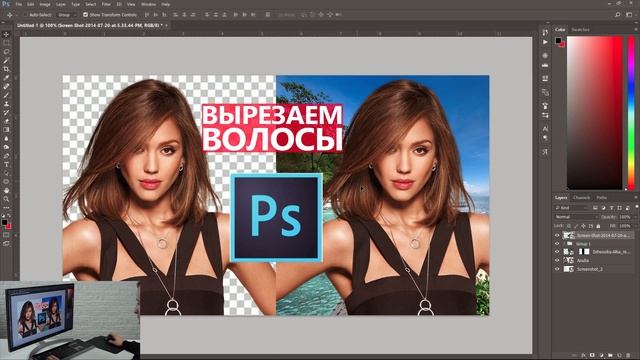Select the Eraser tool
Image resolution: width=640 pixels, height=360 pixels.
[x=6, y=121]
